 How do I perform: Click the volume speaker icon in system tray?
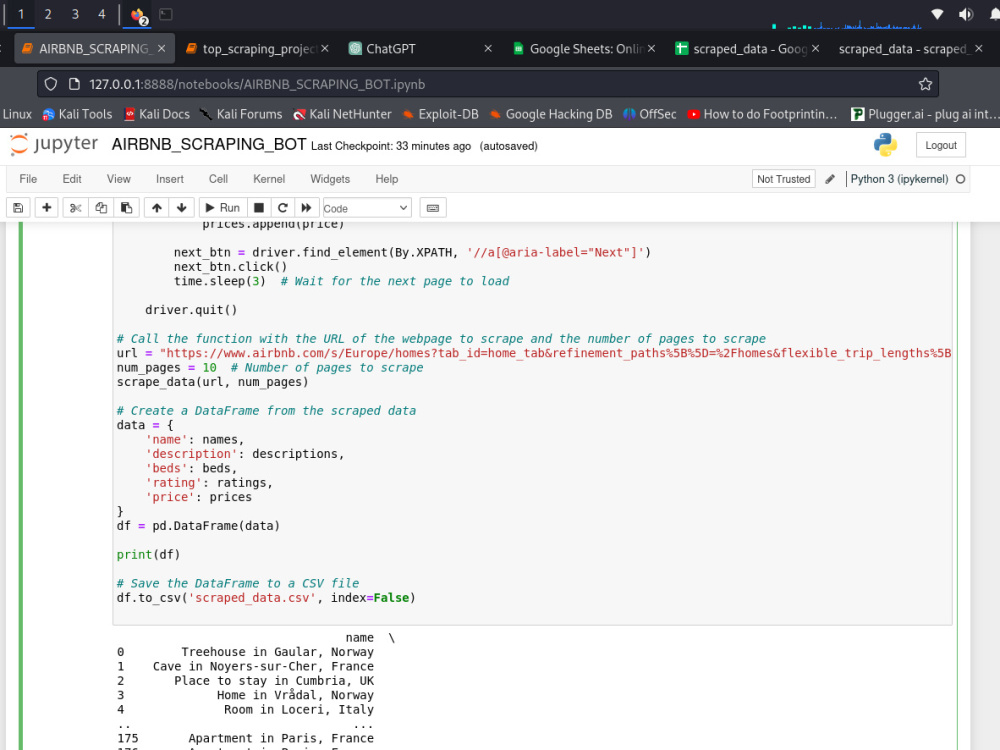(966, 14)
